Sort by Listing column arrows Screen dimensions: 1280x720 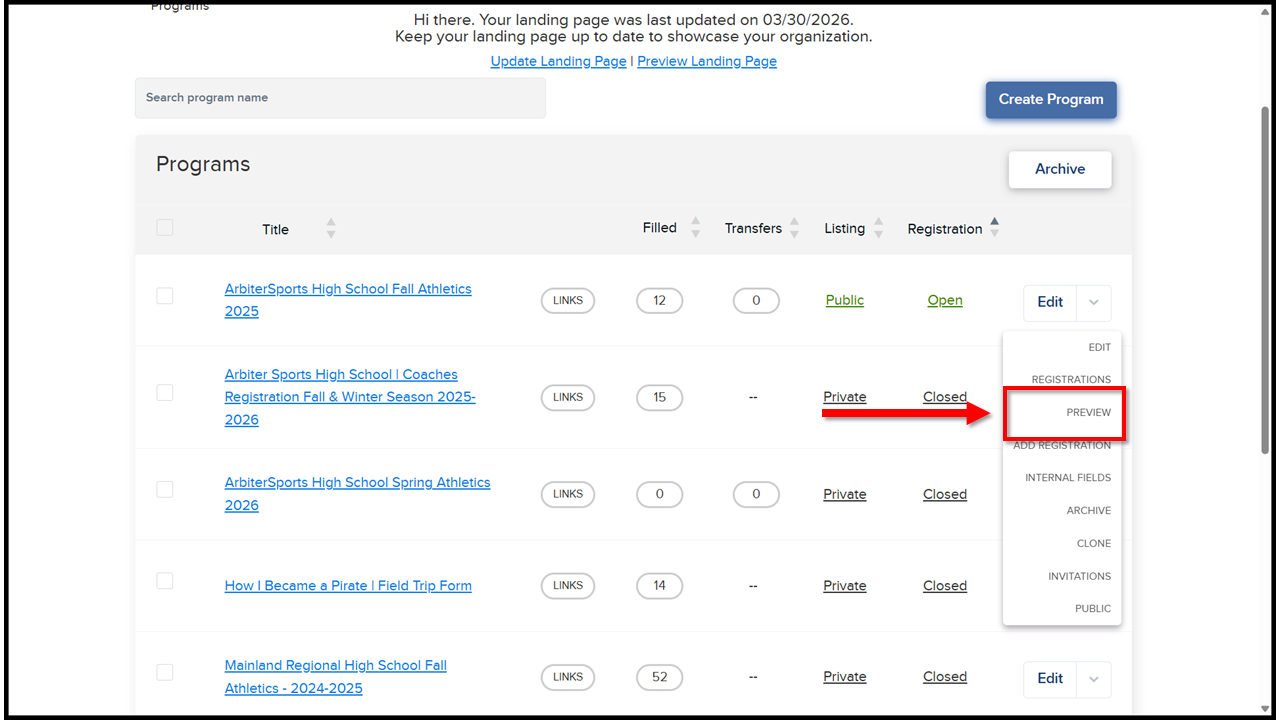[x=878, y=227]
